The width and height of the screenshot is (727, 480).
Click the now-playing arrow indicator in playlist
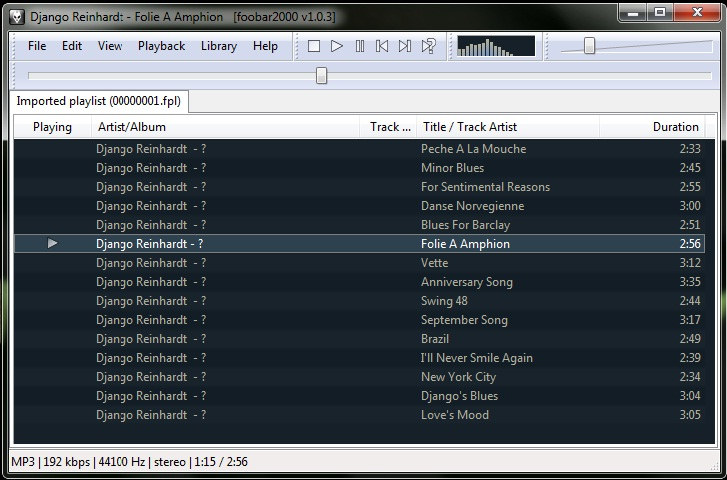click(x=52, y=243)
